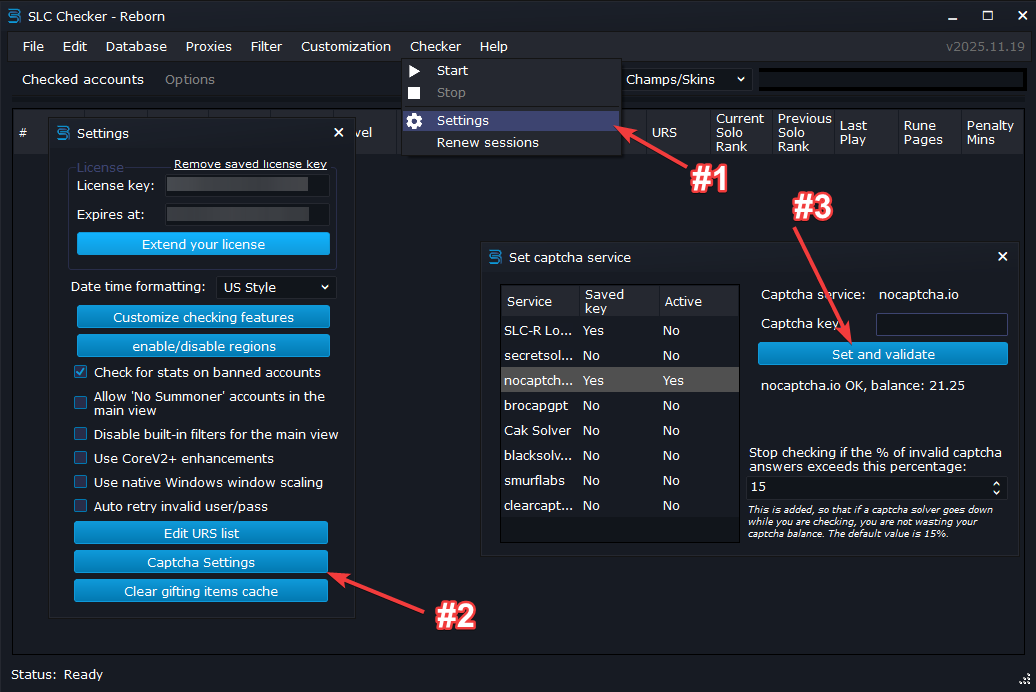Select the clearcapt... service row
This screenshot has height=692, width=1036.
620,506
